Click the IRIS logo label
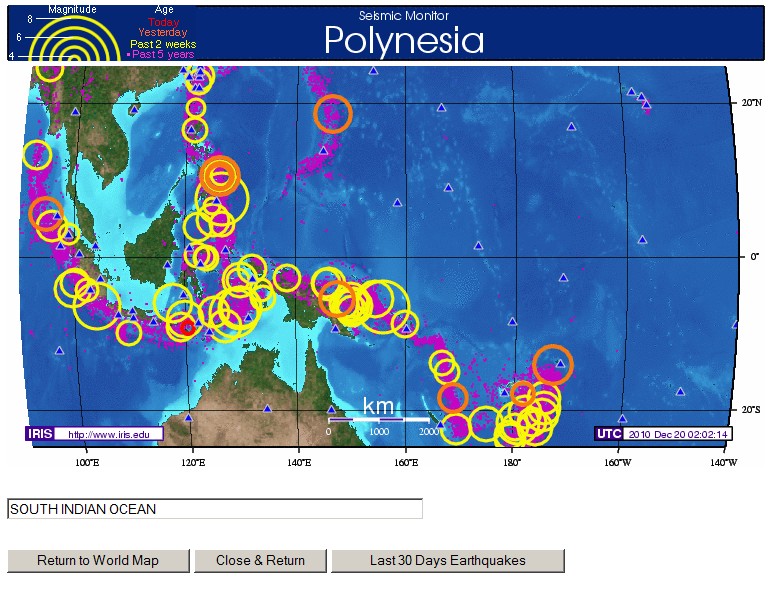Image resolution: width=774 pixels, height=602 pixels. click(x=39, y=434)
